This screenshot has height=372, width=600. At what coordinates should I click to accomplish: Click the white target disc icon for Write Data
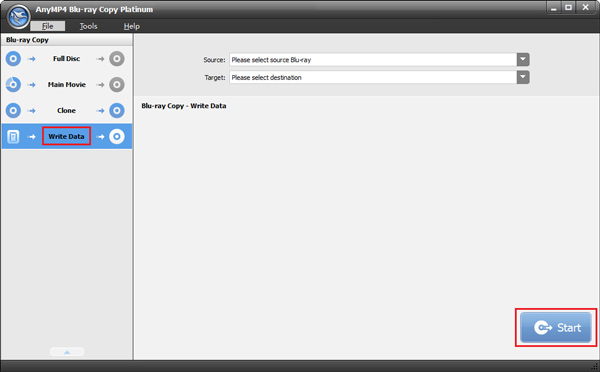tap(117, 136)
